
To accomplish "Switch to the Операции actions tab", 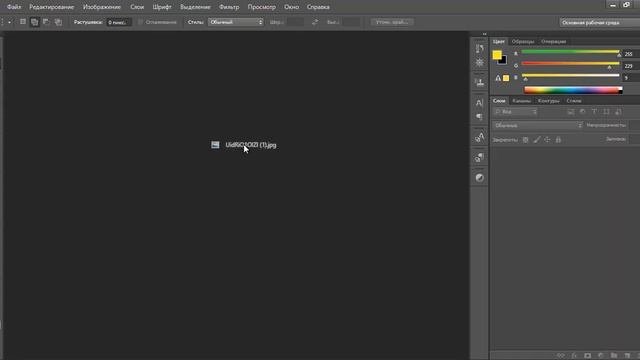I will click(553, 41).
